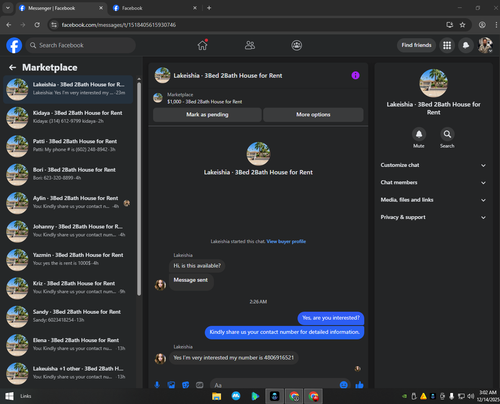500x404 pixels.
Task: Click the message with number 4806916521
Action: 234,358
